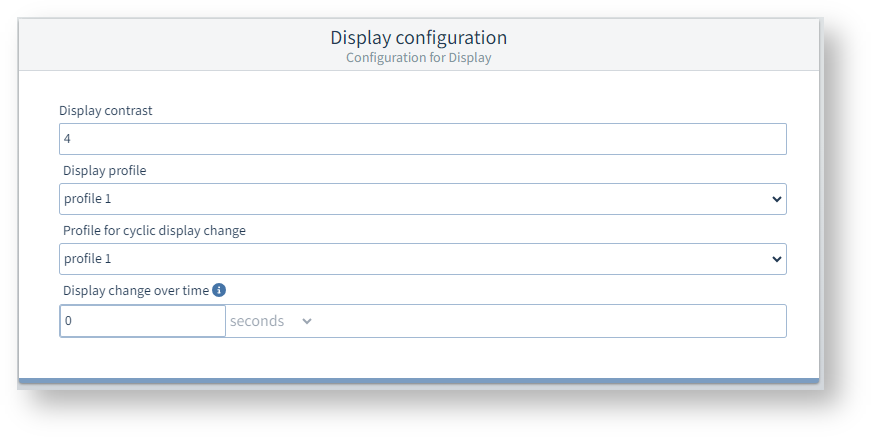Select the value 4 in Display contrast
This screenshot has width=872, height=438.
coord(67,139)
